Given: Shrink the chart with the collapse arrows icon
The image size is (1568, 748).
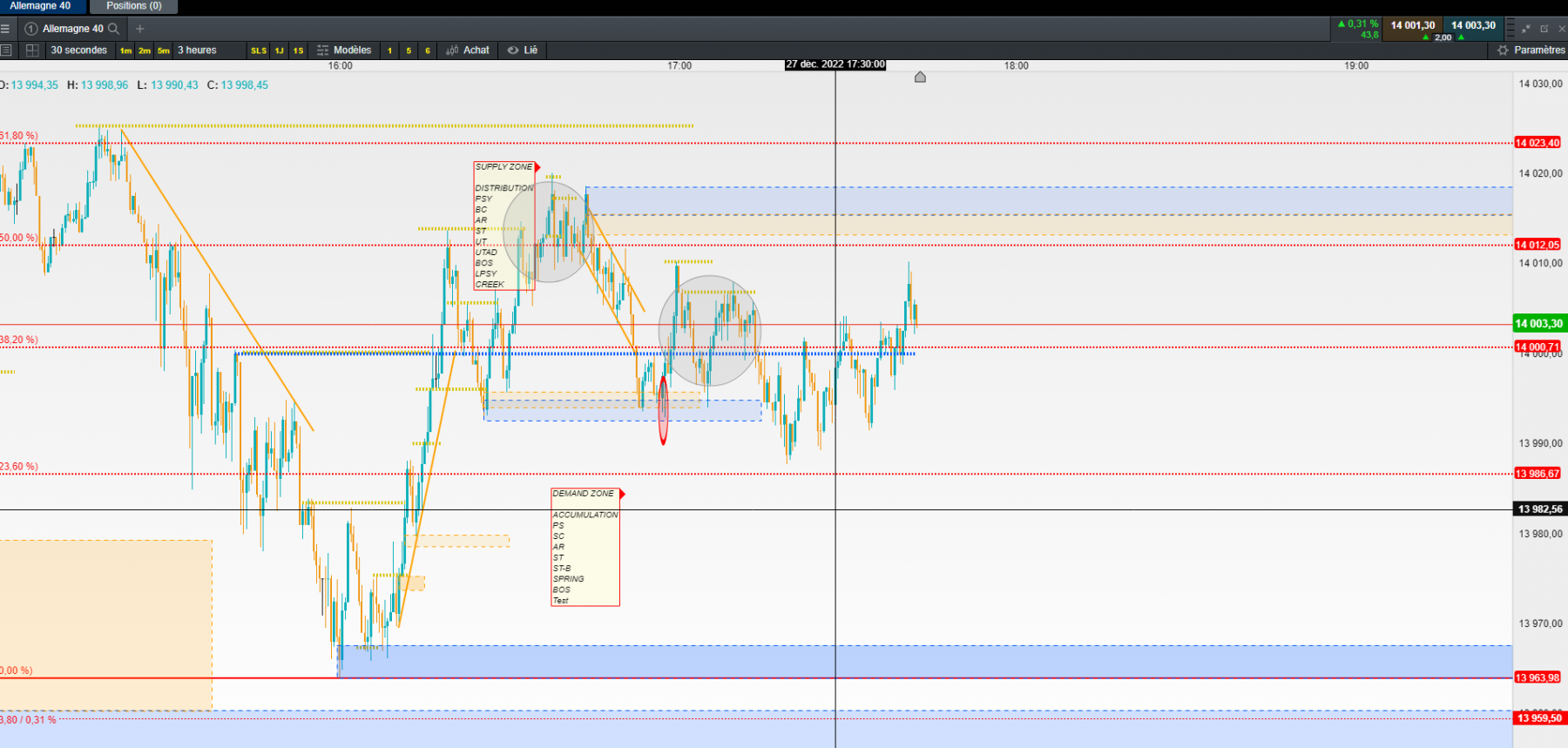Looking at the screenshot, I should [x=1526, y=29].
